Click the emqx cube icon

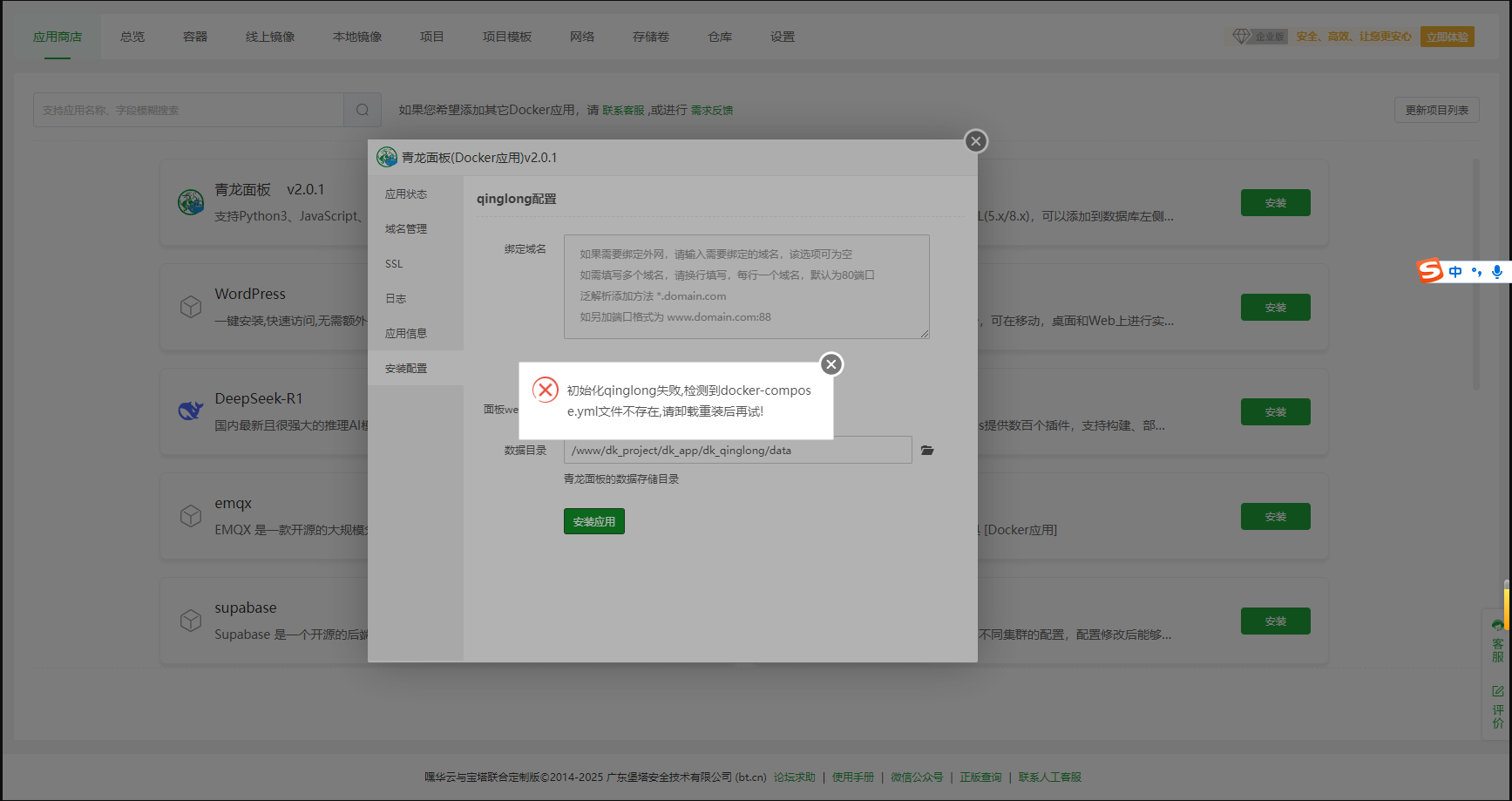[191, 516]
